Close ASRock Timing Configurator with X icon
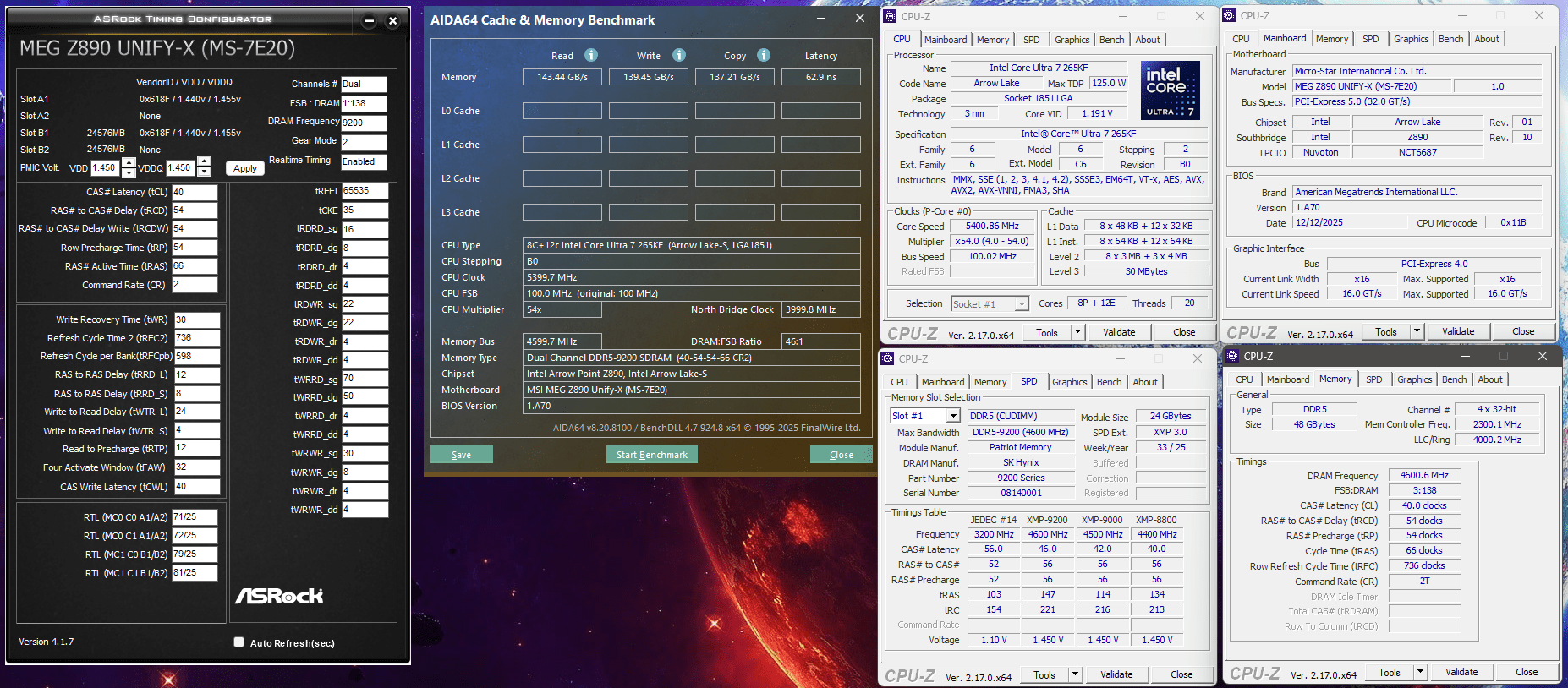The image size is (1568, 688). tap(392, 21)
